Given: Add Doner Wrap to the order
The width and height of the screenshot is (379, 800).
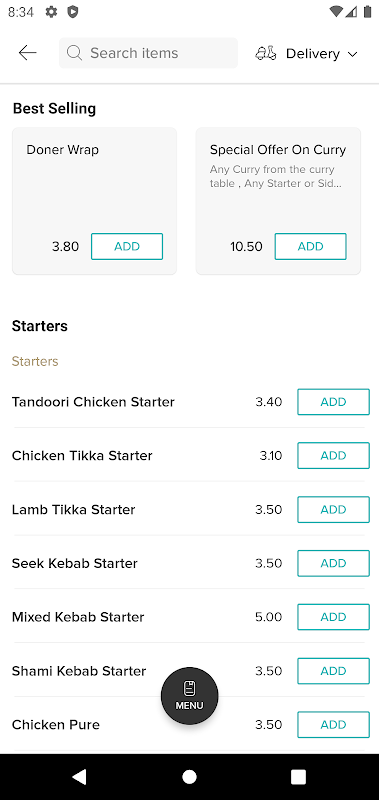Looking at the screenshot, I should coord(127,246).
